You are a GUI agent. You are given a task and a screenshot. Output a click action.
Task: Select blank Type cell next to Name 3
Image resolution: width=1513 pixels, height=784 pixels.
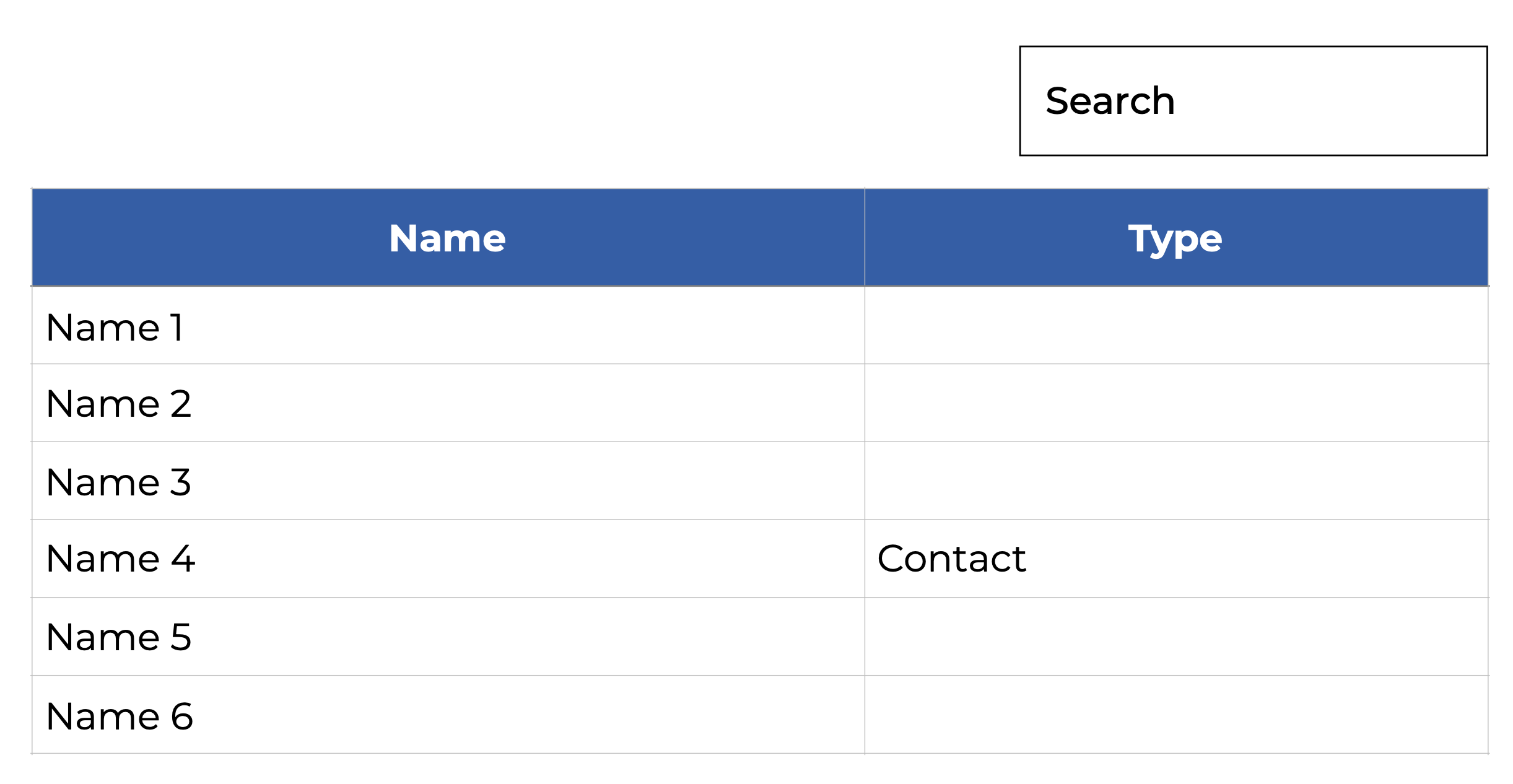1175,481
